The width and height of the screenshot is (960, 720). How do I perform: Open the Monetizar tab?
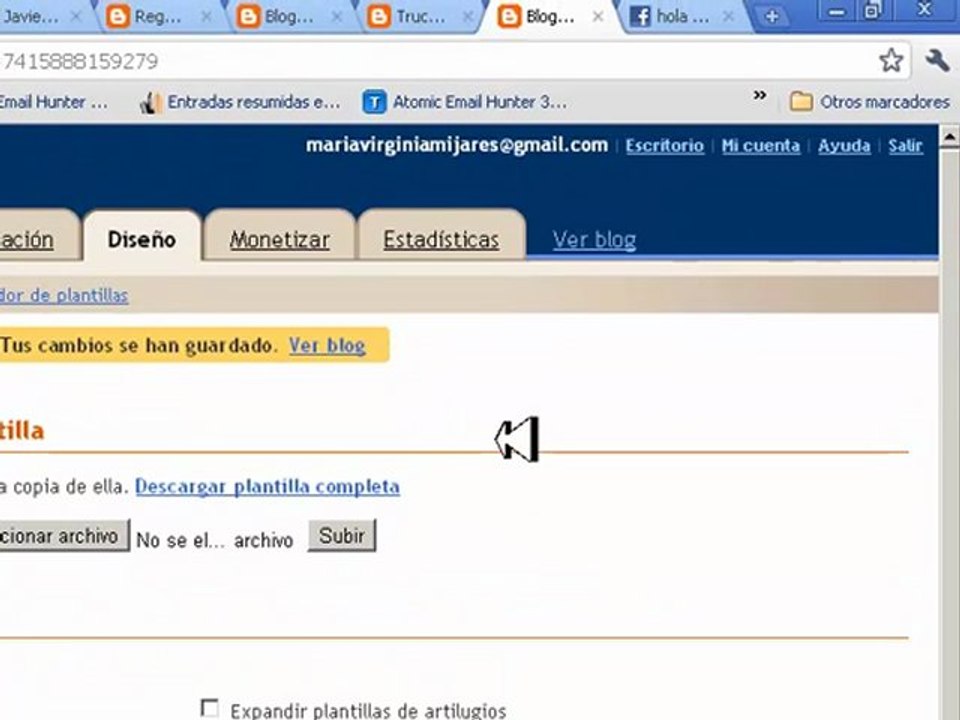[280, 239]
